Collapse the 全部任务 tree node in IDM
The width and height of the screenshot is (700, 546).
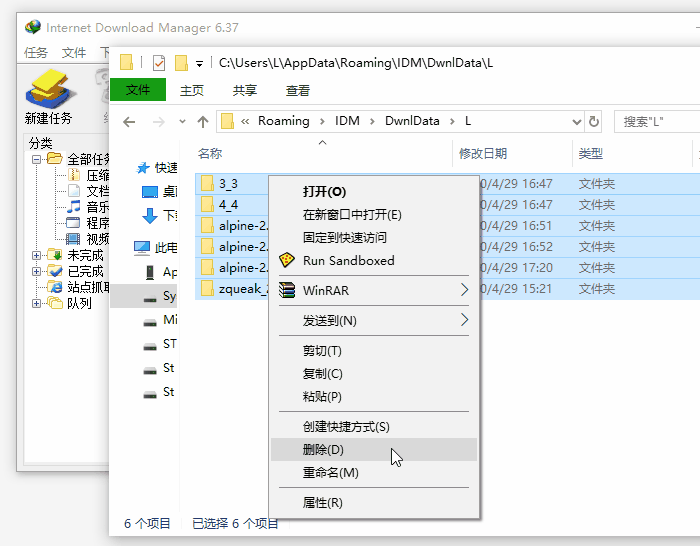[37, 159]
